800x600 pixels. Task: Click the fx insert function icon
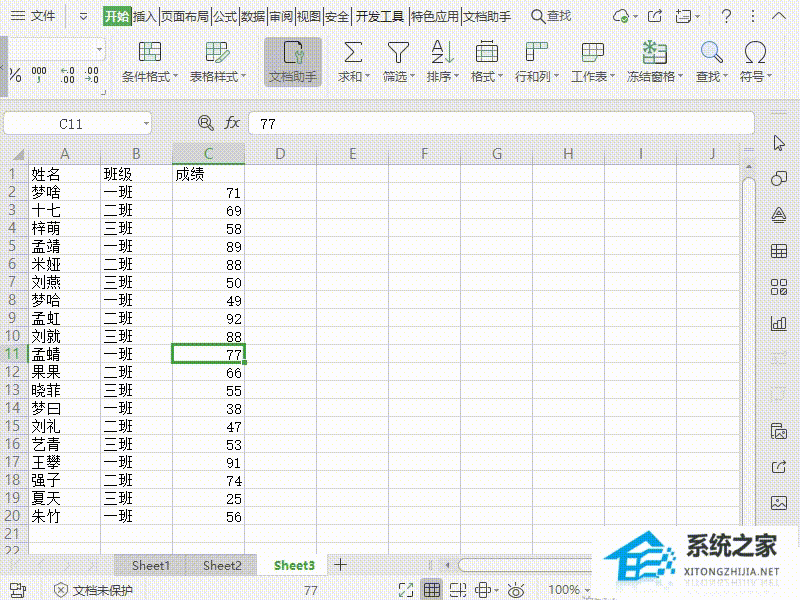(232, 123)
